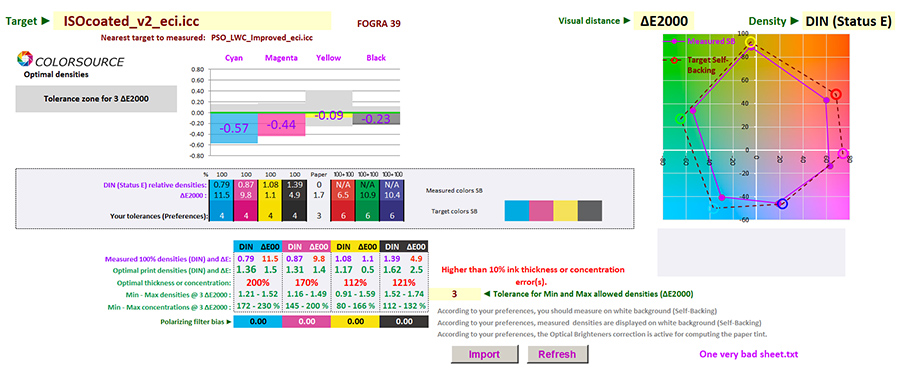Select the blue overprint tolerance cell 6
The width and height of the screenshot is (908, 377).
pyautogui.click(x=391, y=216)
